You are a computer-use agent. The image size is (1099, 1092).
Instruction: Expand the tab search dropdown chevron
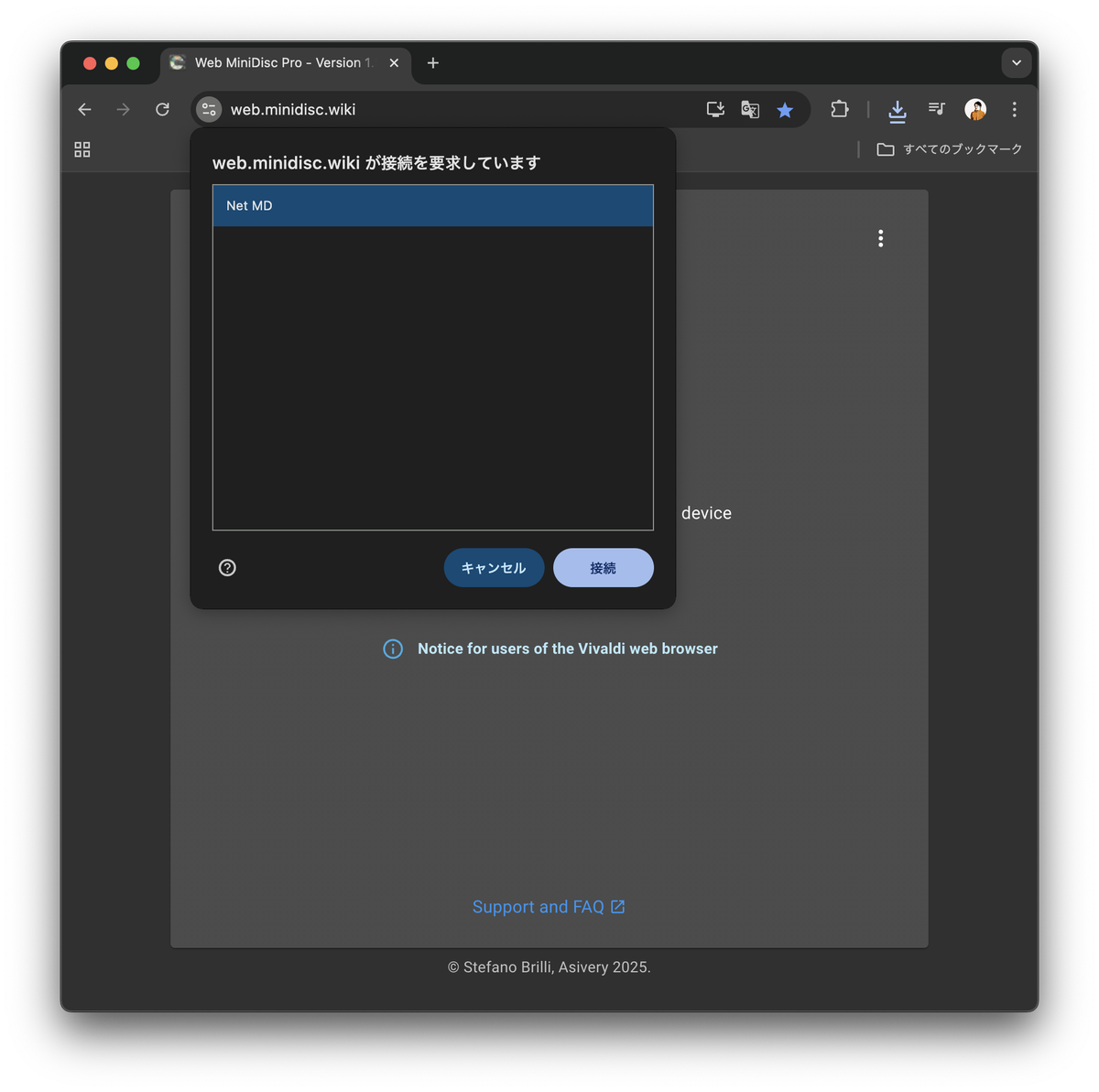click(1016, 63)
